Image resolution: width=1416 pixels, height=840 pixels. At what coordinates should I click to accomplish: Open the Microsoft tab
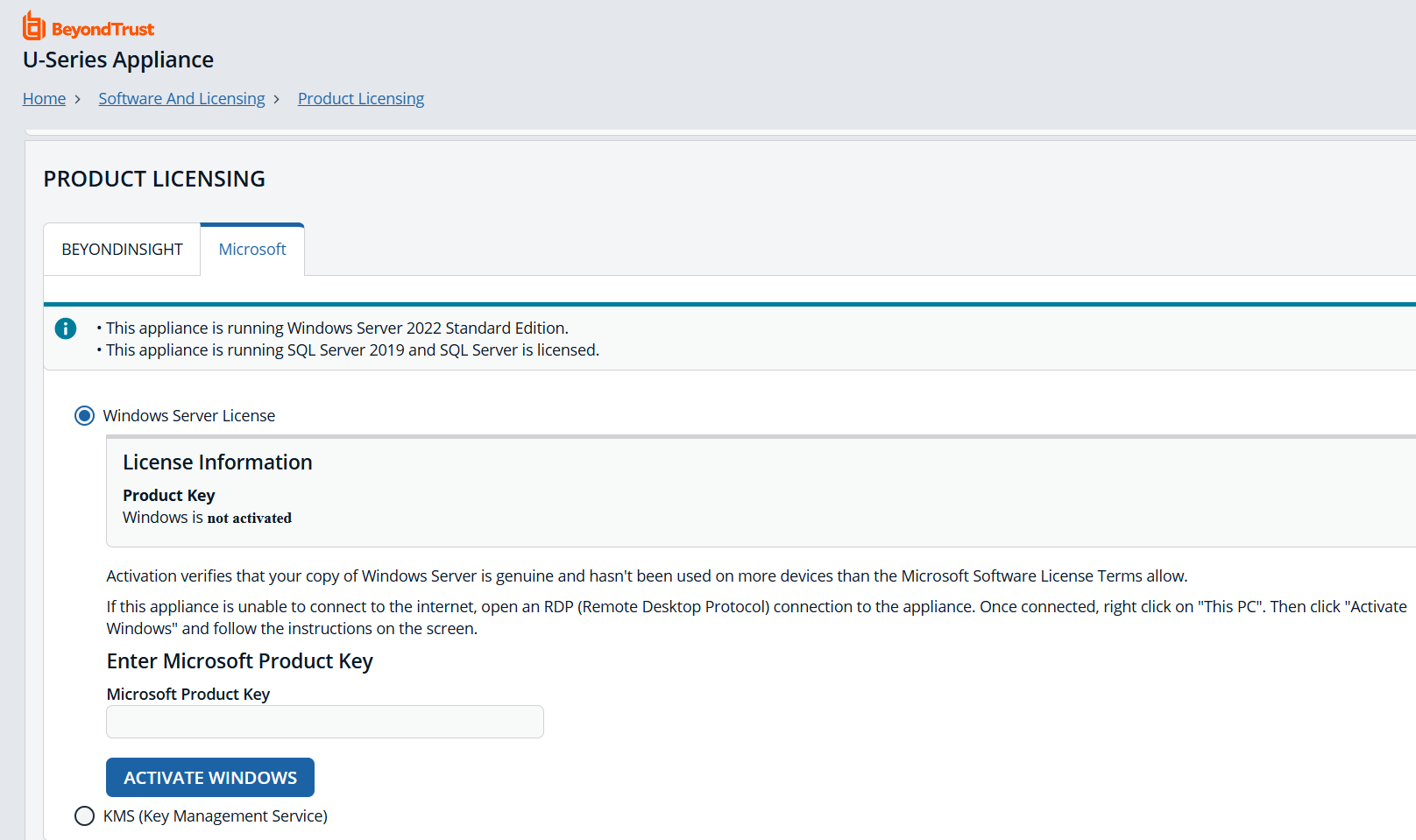[x=252, y=250]
